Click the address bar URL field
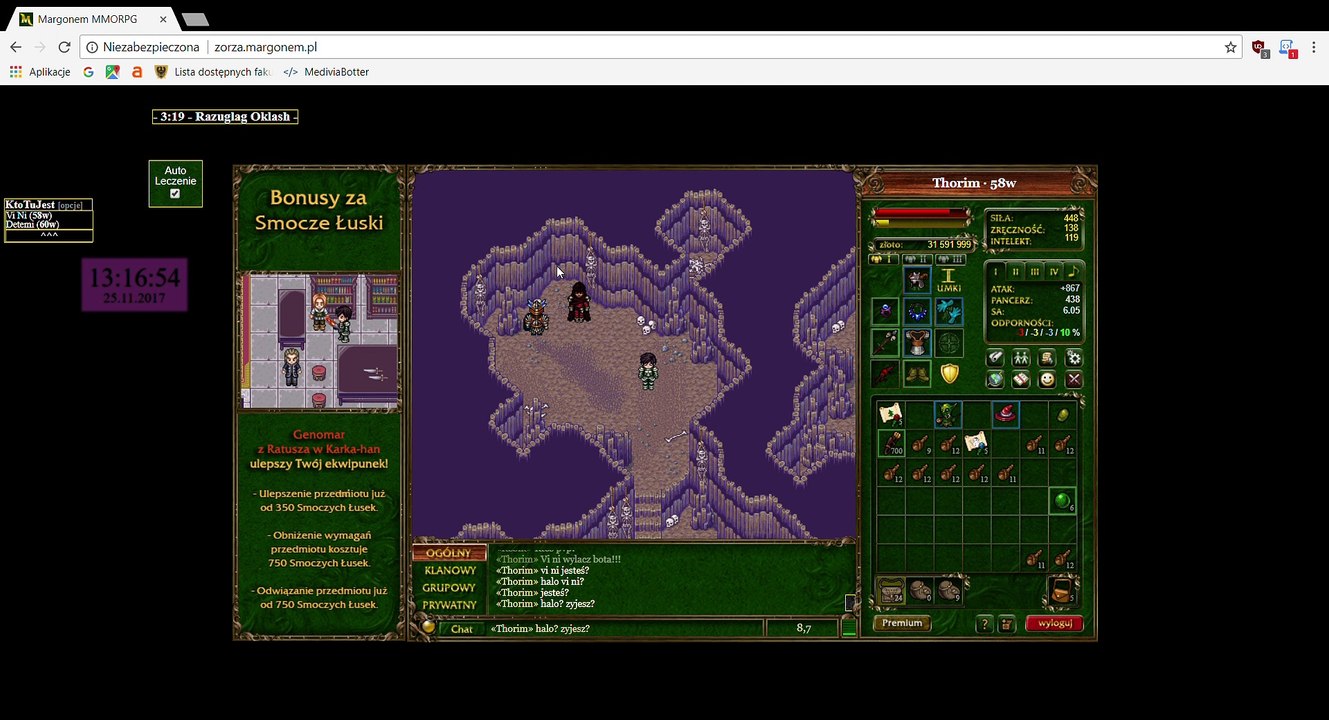This screenshot has width=1329, height=720. point(650,47)
